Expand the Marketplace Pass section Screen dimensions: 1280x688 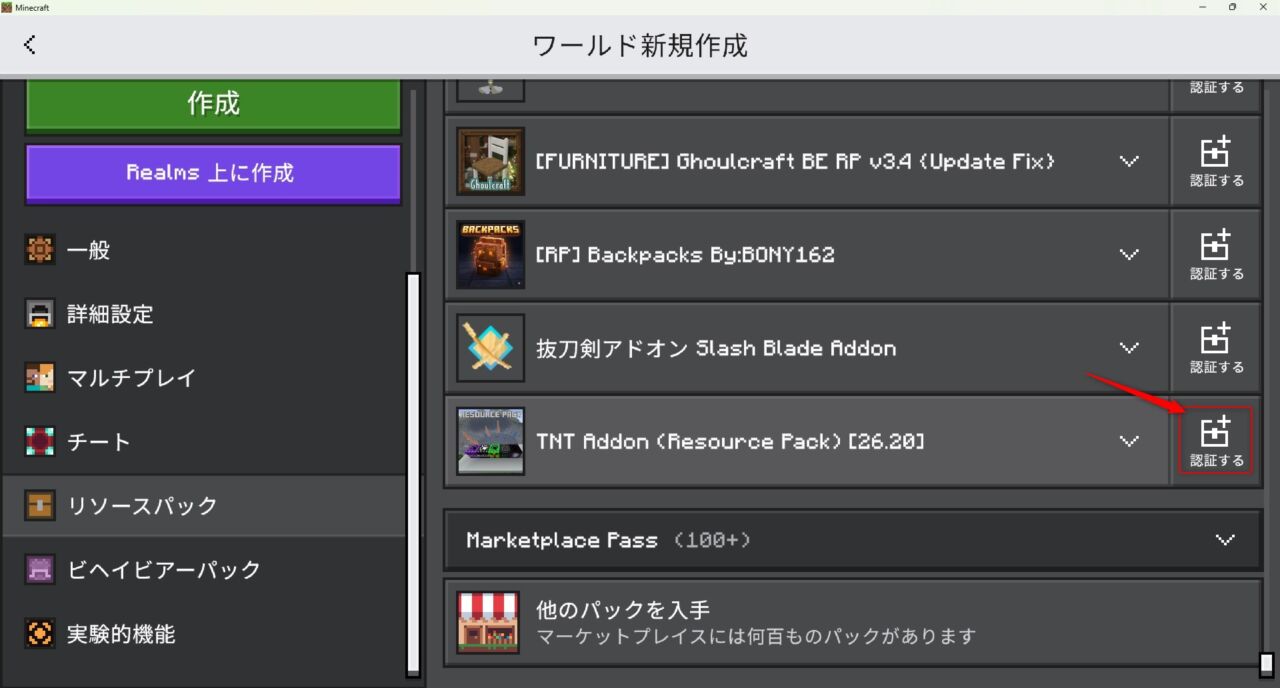pyautogui.click(x=853, y=540)
